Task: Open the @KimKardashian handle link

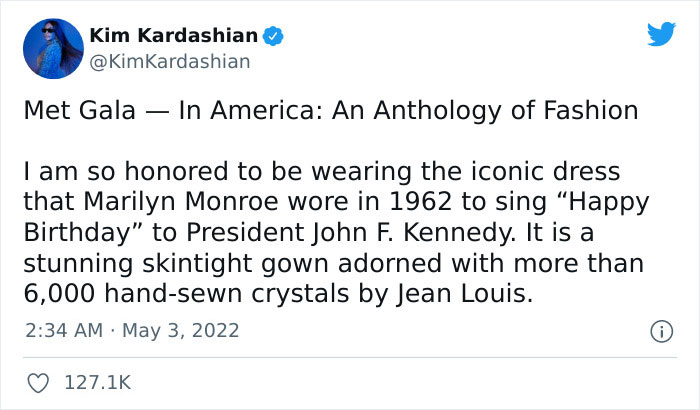Action: tap(169, 62)
